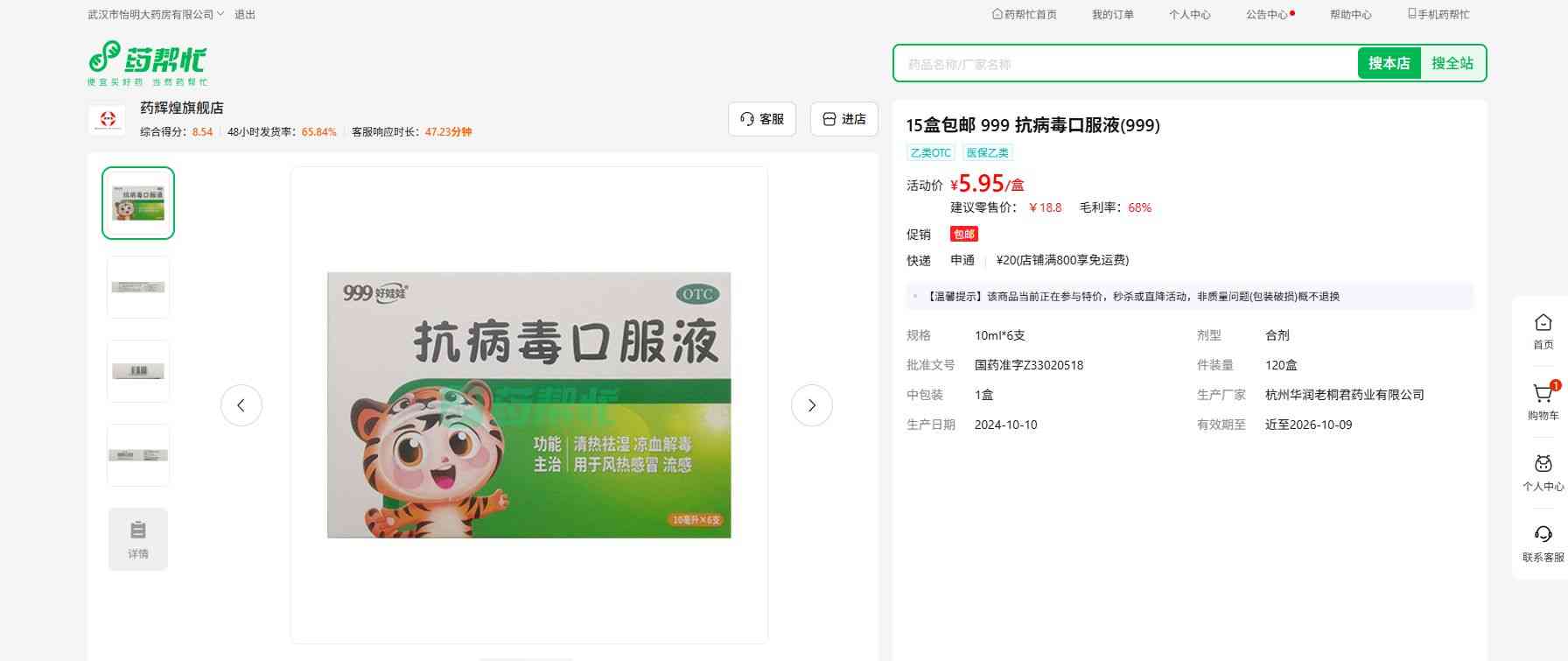
Task: Click the 药辉煌旗舰店 store logo
Action: click(108, 120)
